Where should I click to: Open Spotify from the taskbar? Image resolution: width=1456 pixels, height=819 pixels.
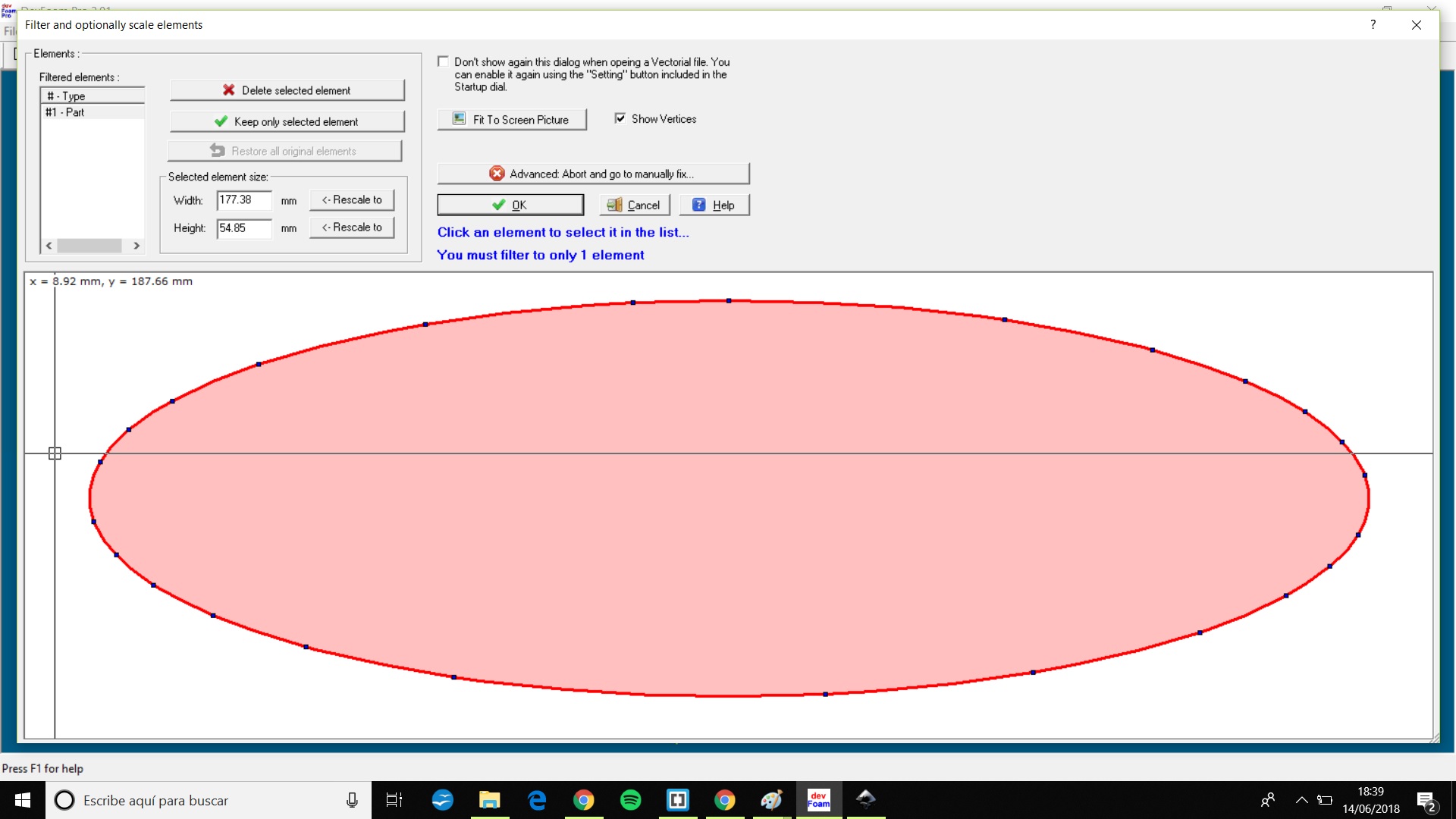coord(630,800)
